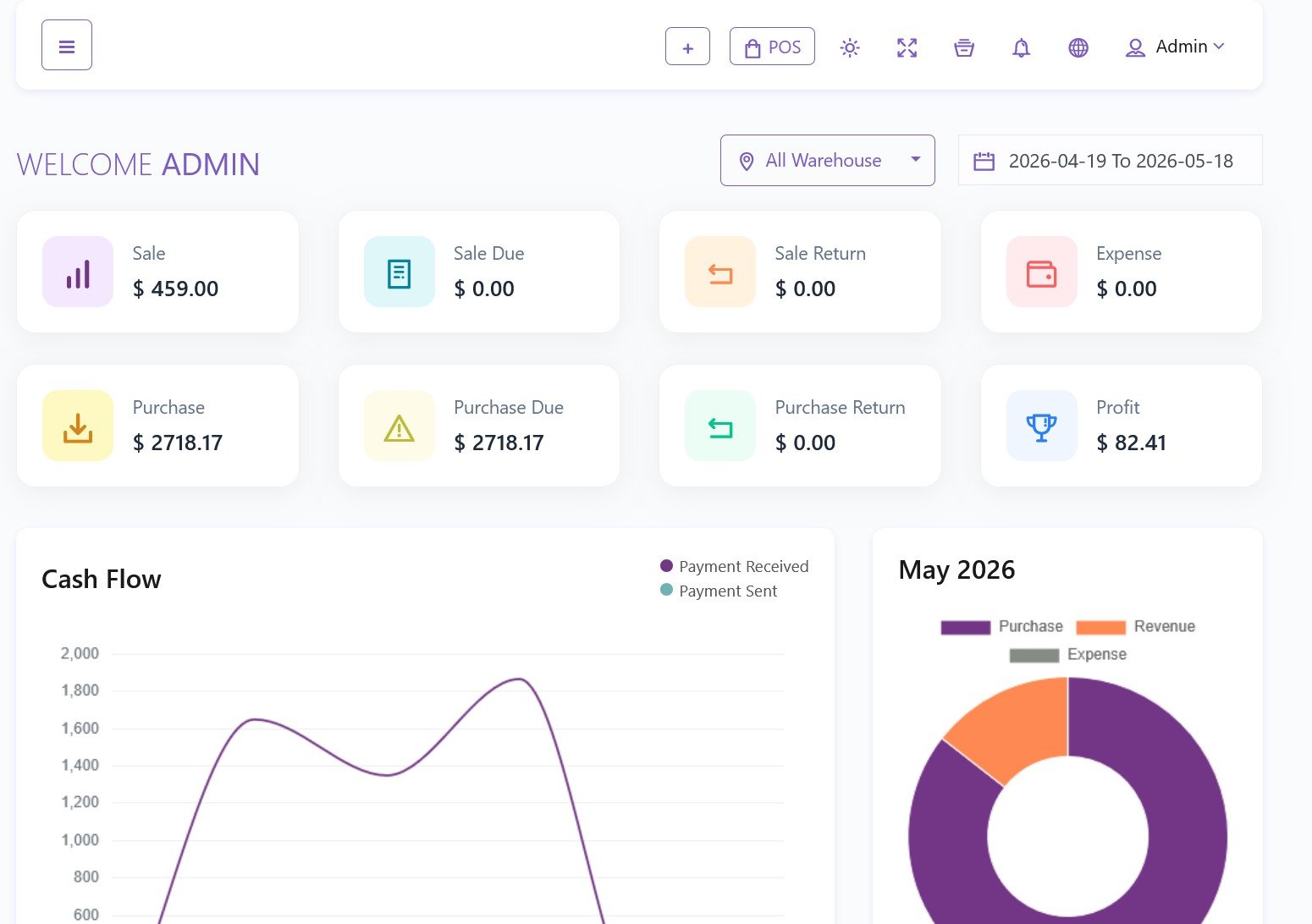Viewport: 1312px width, 924px height.
Task: Open the All Warehouse dropdown
Action: tap(827, 160)
